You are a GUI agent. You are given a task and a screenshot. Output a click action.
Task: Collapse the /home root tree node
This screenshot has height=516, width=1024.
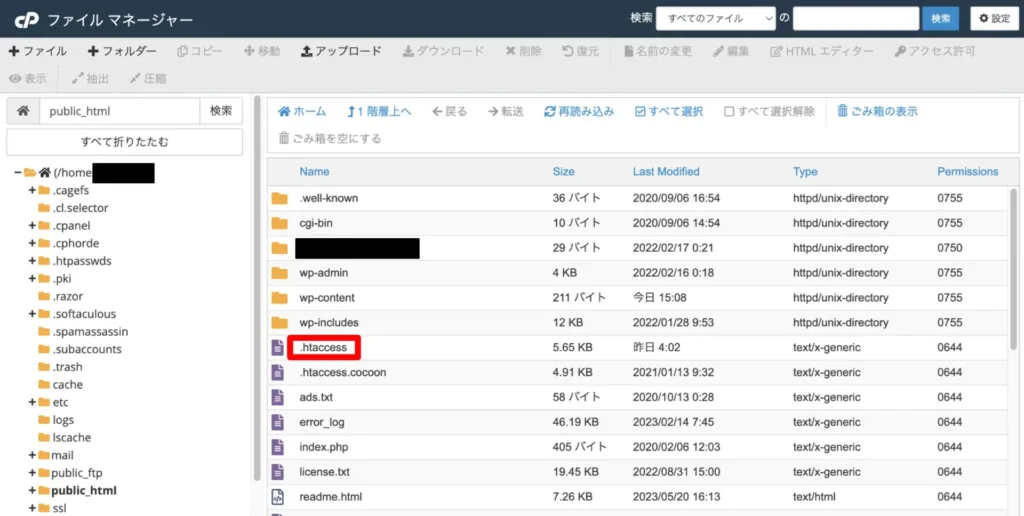click(18, 172)
